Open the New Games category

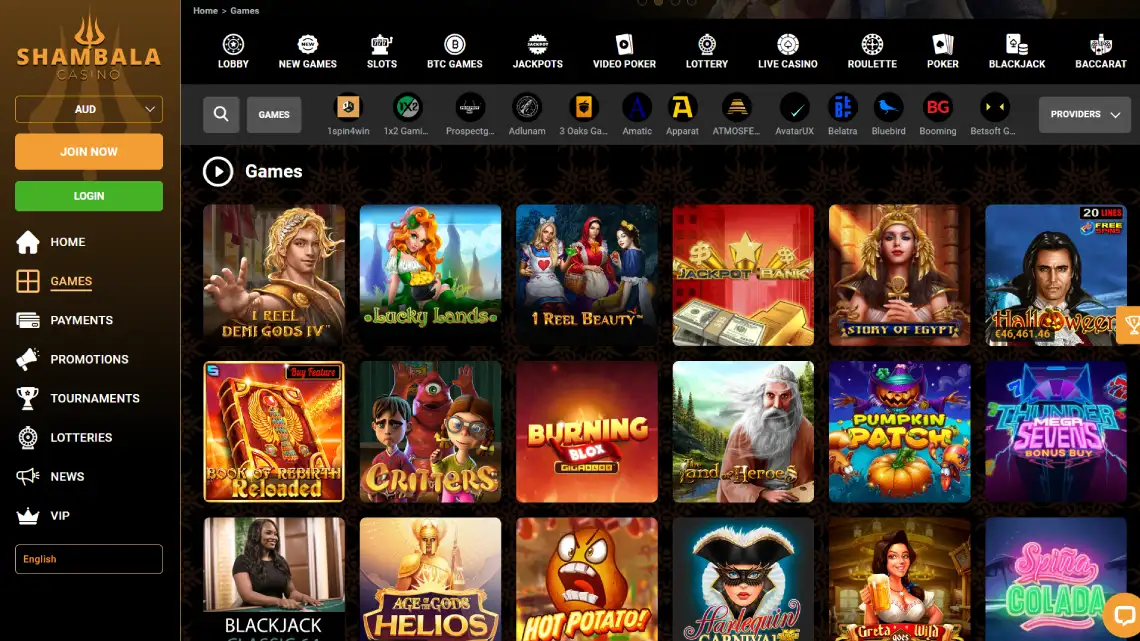point(308,51)
